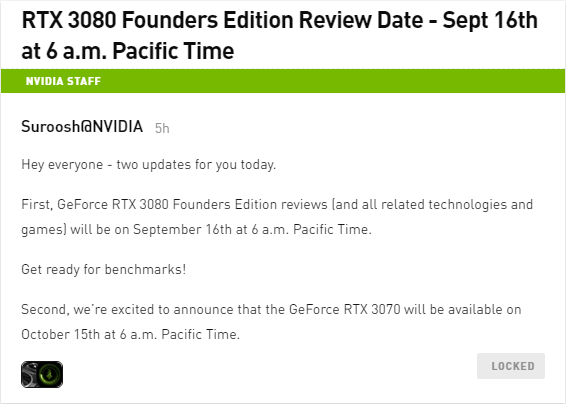Click the 'Hey everyone - two updates' sentence
The width and height of the screenshot is (566, 404).
[148, 165]
